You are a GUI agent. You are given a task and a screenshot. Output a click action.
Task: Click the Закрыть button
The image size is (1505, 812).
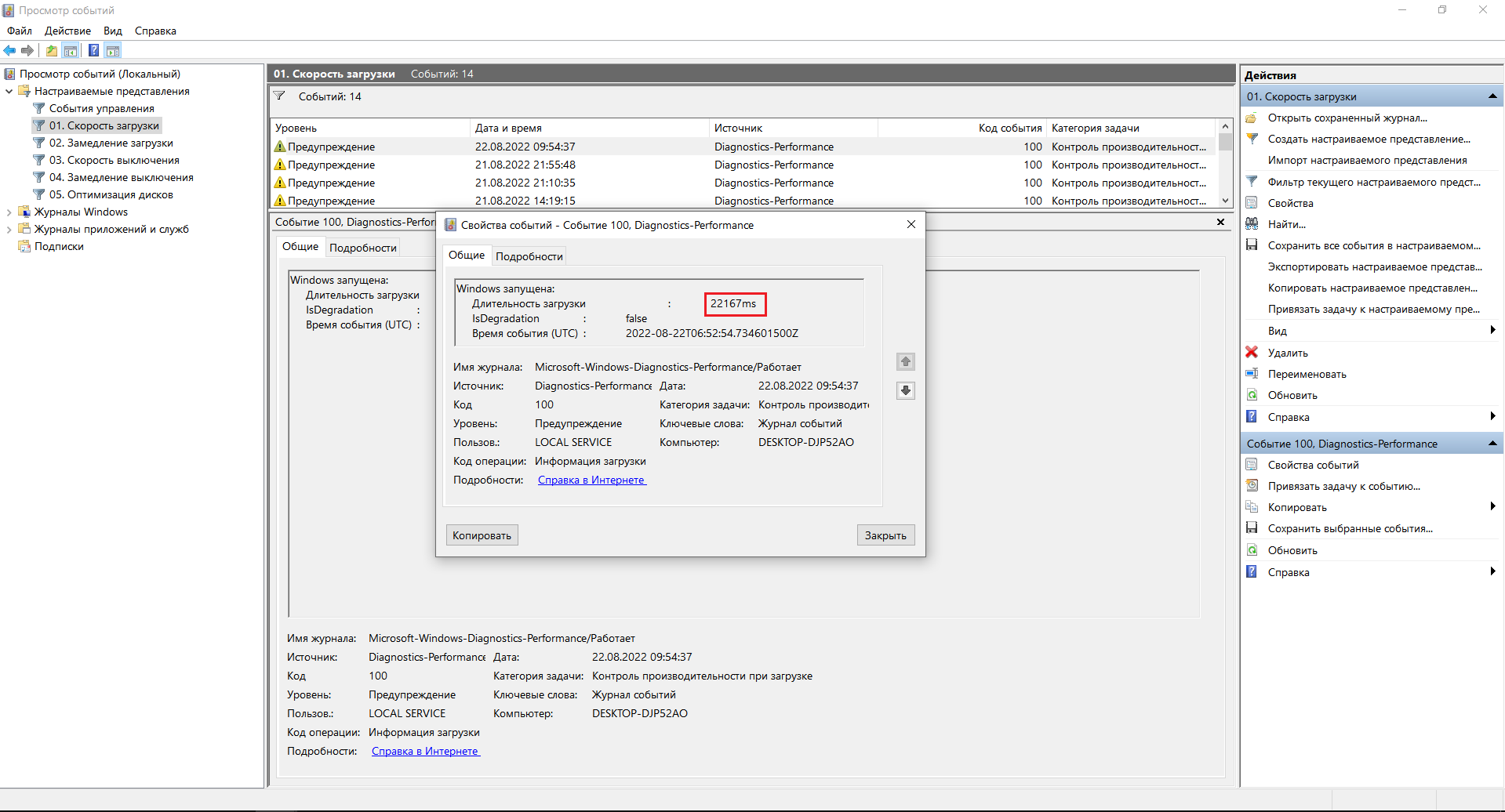click(x=885, y=535)
